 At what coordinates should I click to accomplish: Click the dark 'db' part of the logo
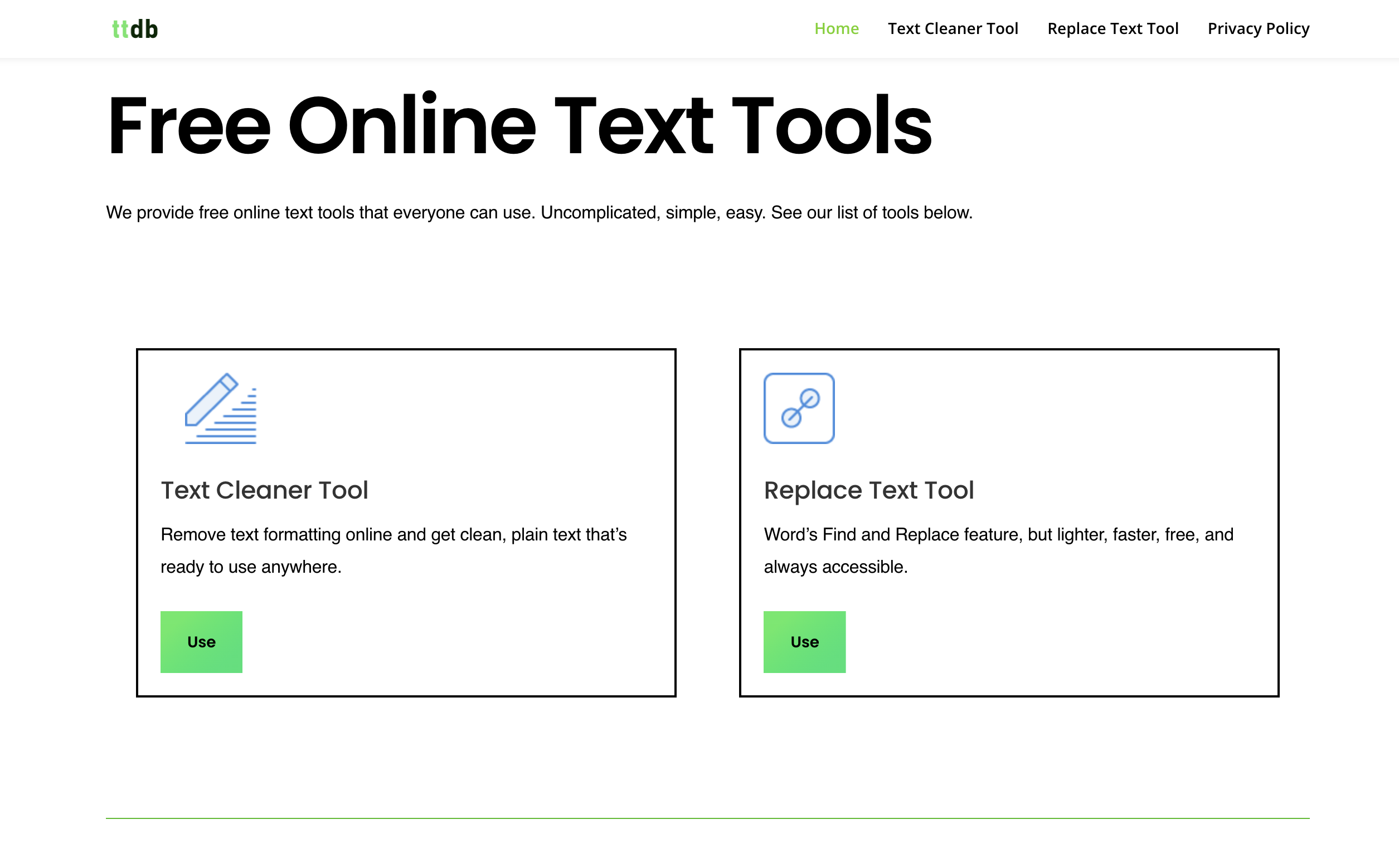click(145, 27)
